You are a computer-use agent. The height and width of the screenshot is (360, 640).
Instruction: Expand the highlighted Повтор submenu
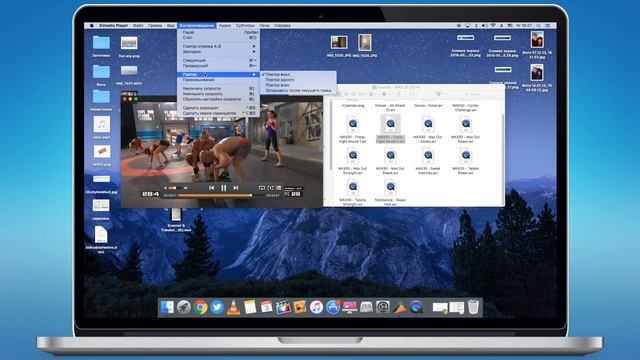218,74
